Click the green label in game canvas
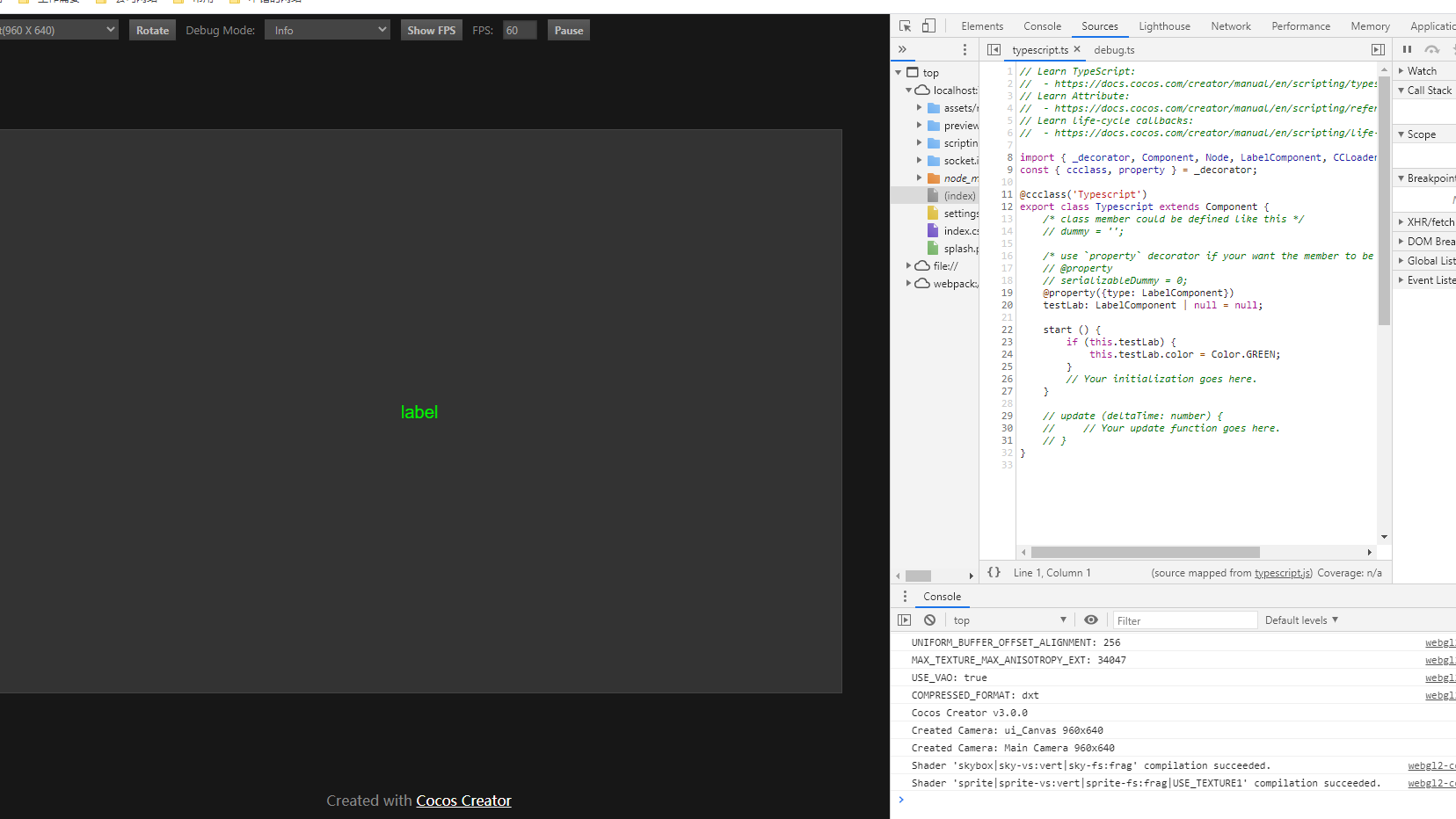The height and width of the screenshot is (819, 1456). [419, 412]
